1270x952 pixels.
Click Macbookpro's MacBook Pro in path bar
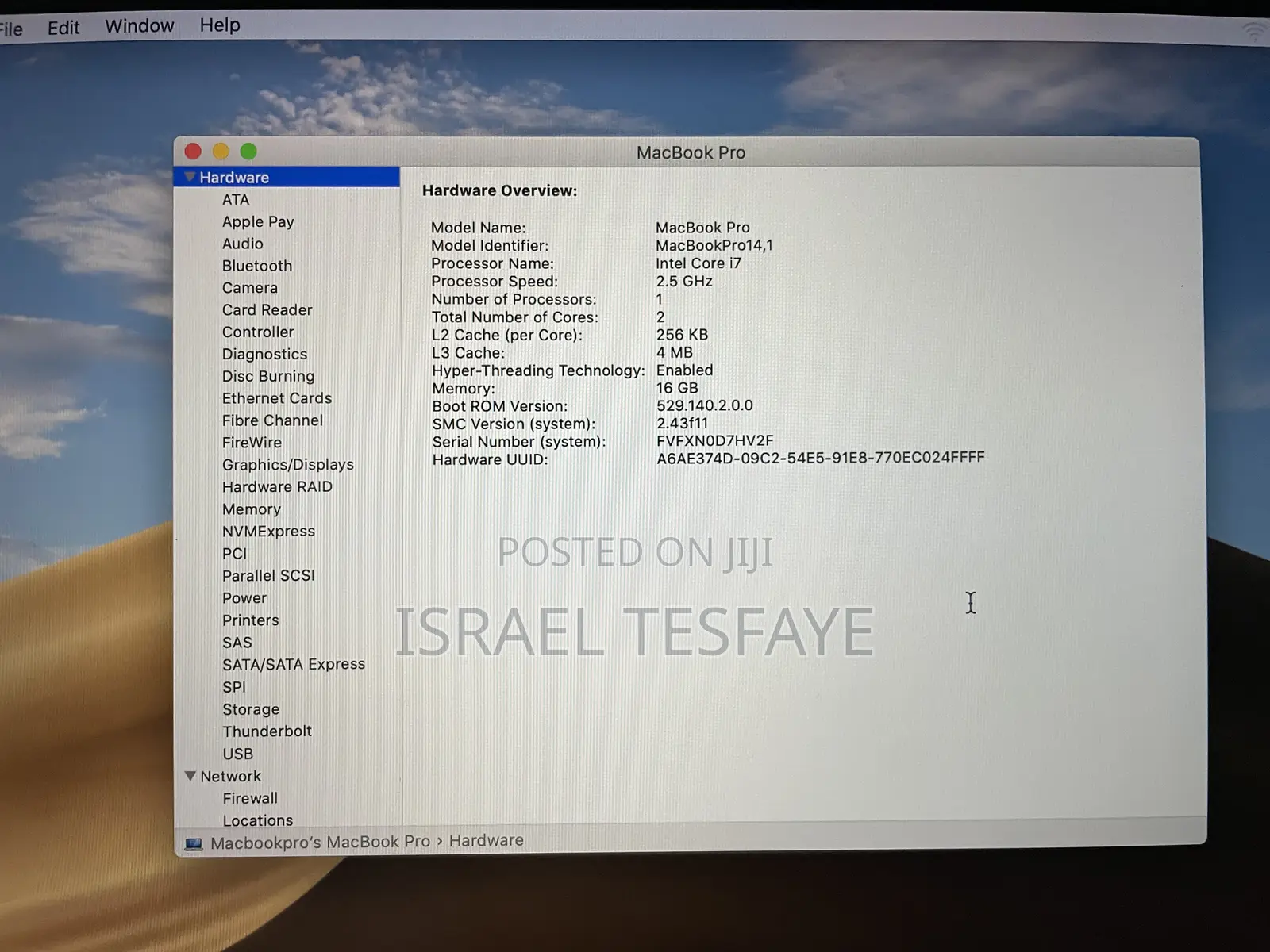(x=320, y=843)
